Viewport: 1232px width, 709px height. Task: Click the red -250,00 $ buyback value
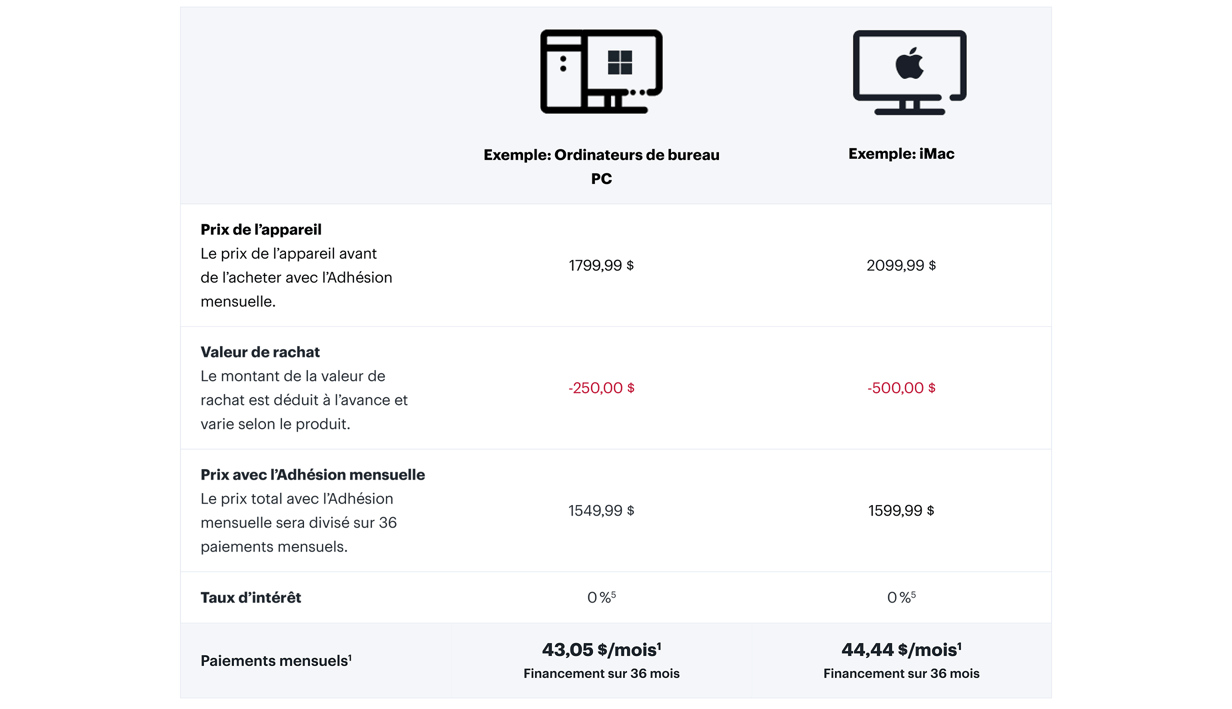click(x=601, y=388)
